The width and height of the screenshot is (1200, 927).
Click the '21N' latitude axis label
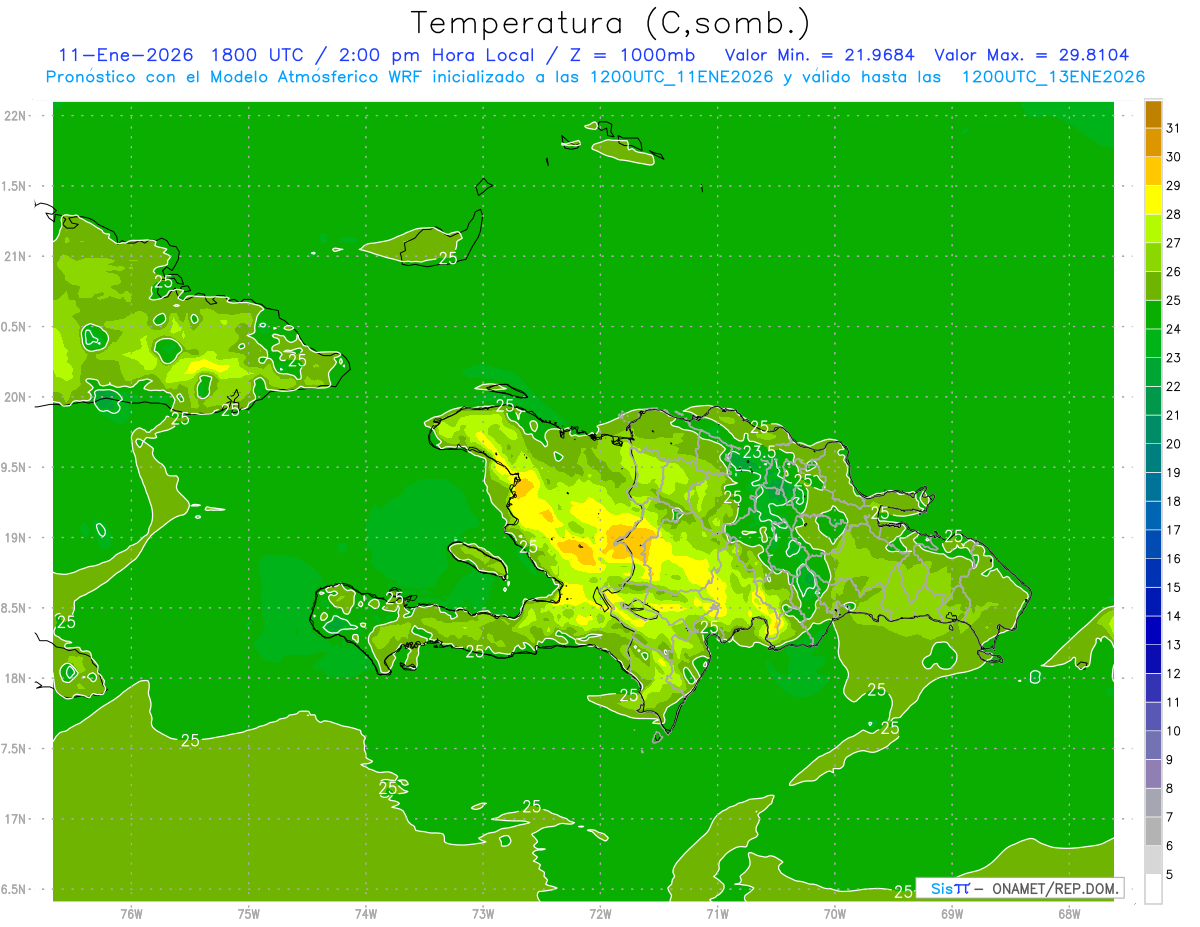point(16,256)
